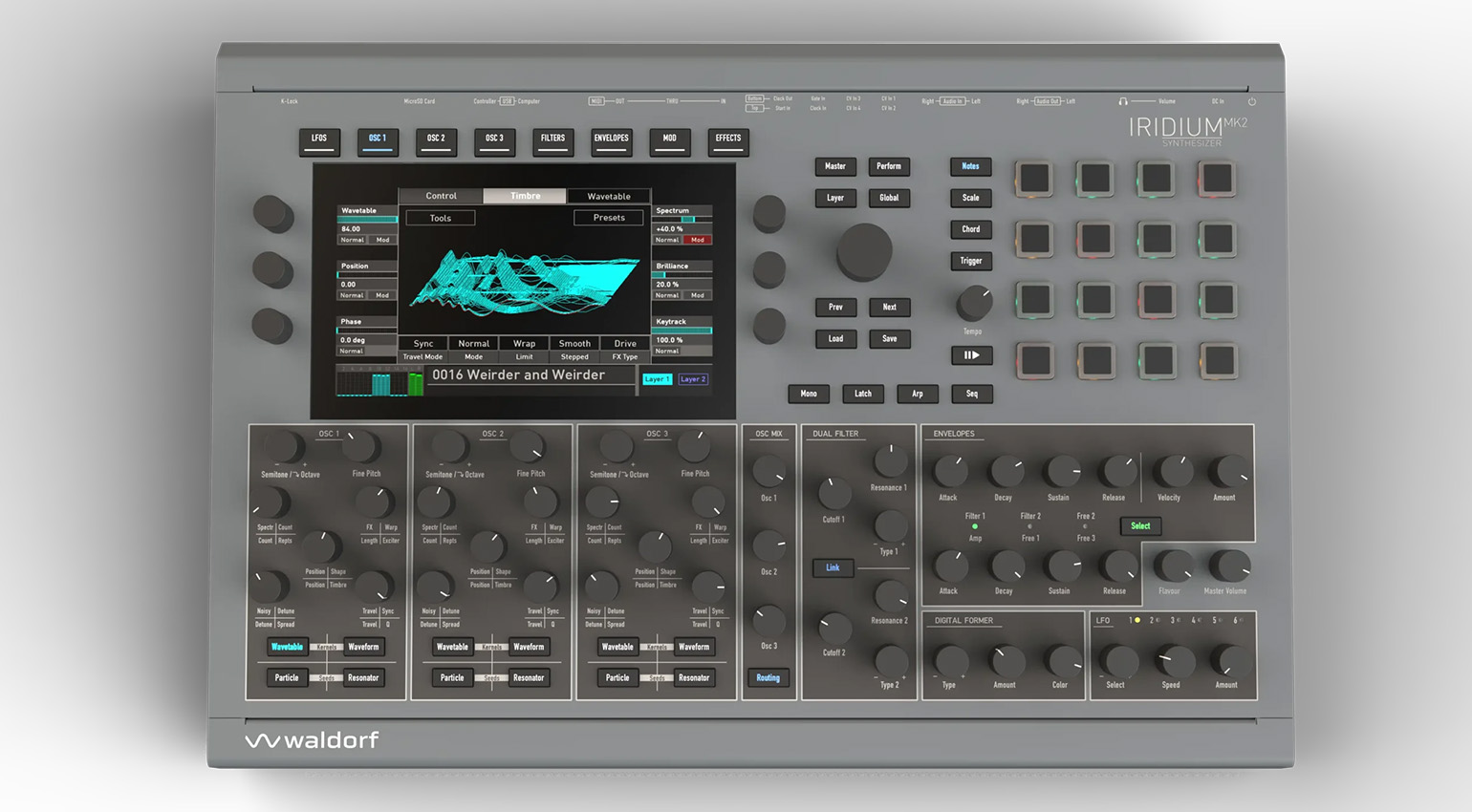Click the Tempo knob
The width and height of the screenshot is (1472, 812).
[973, 304]
